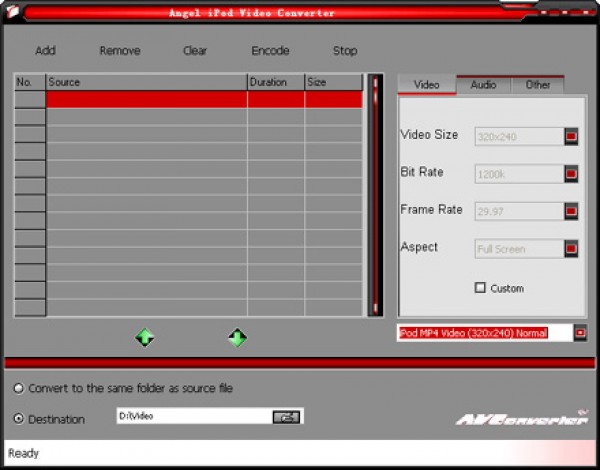Switch to the Audio tab
The image size is (600, 470).
point(483,84)
